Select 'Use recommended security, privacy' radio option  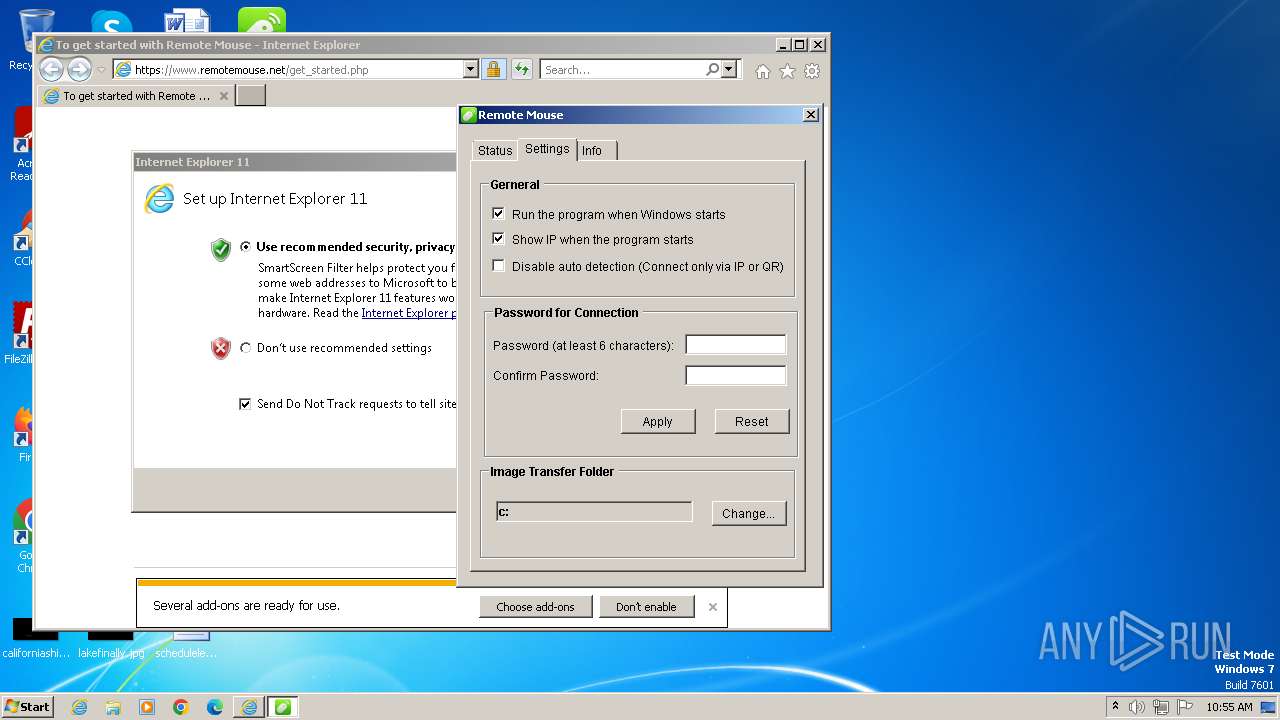(246, 246)
